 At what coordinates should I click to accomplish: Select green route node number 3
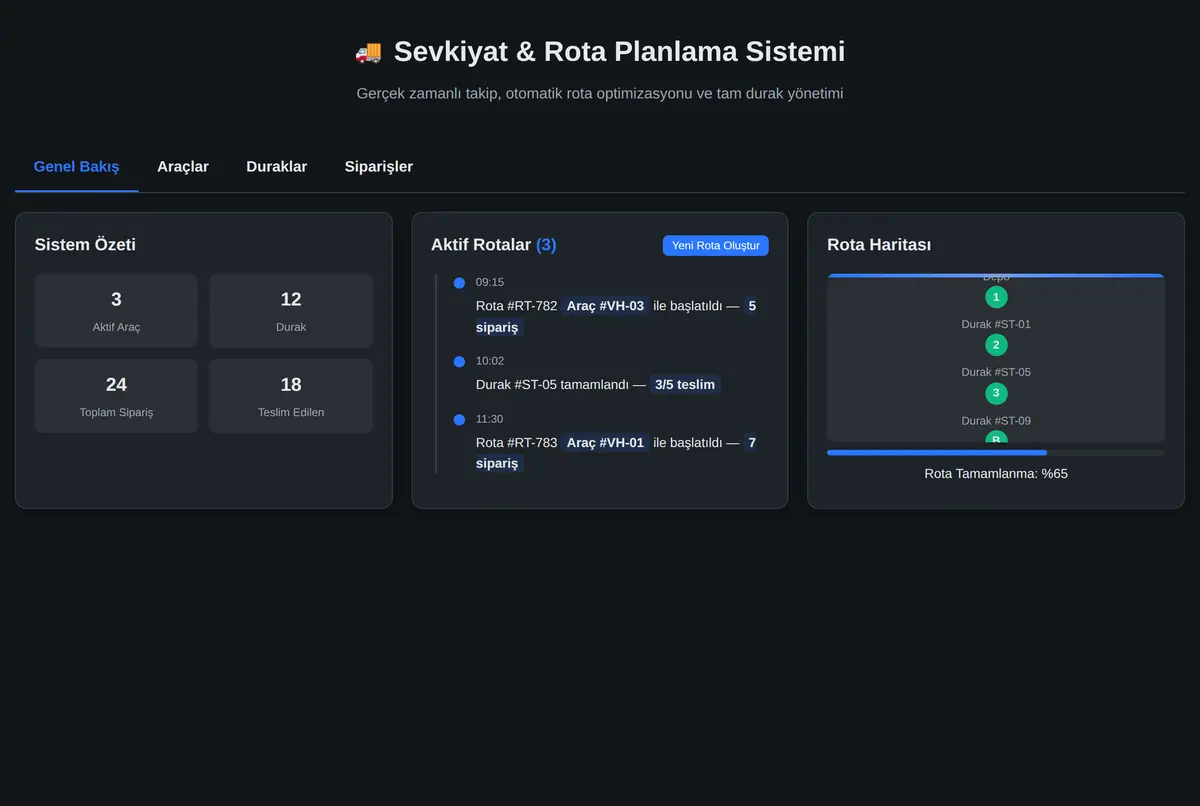[x=996, y=393]
